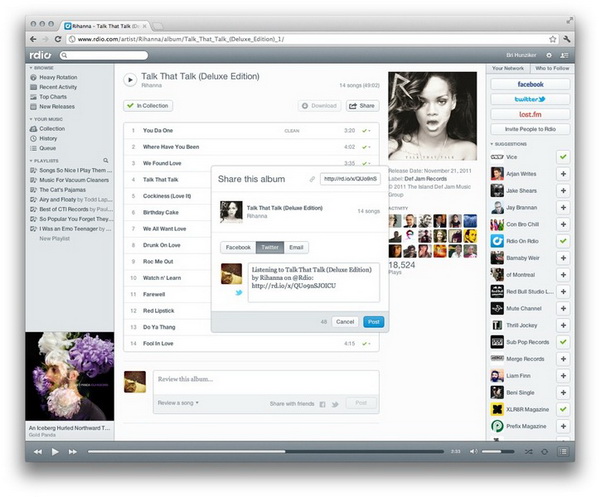Seek within the track progress bar
The width and height of the screenshot is (600, 497).
(266, 452)
